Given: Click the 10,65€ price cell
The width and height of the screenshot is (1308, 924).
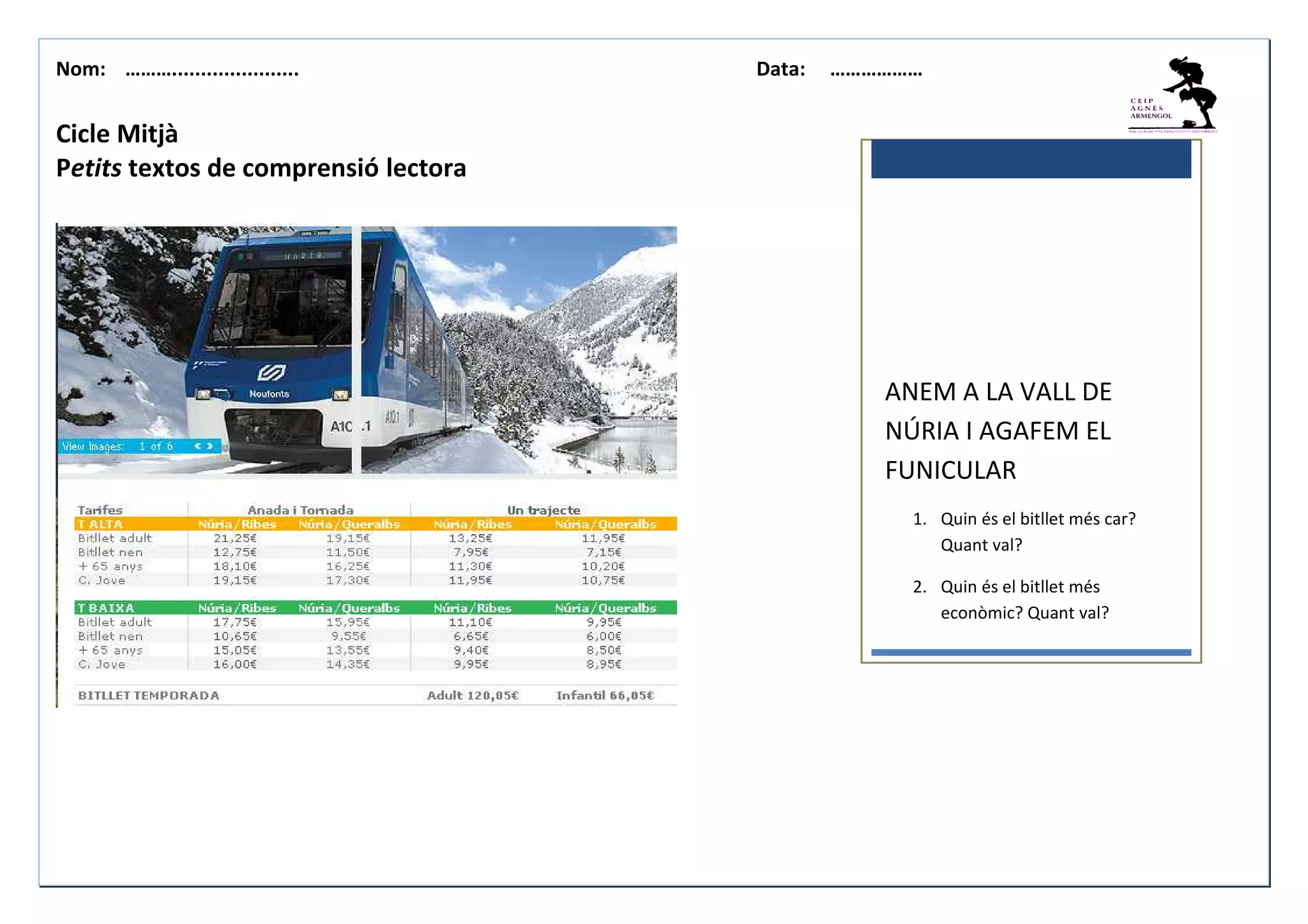Looking at the screenshot, I should [x=235, y=636].
